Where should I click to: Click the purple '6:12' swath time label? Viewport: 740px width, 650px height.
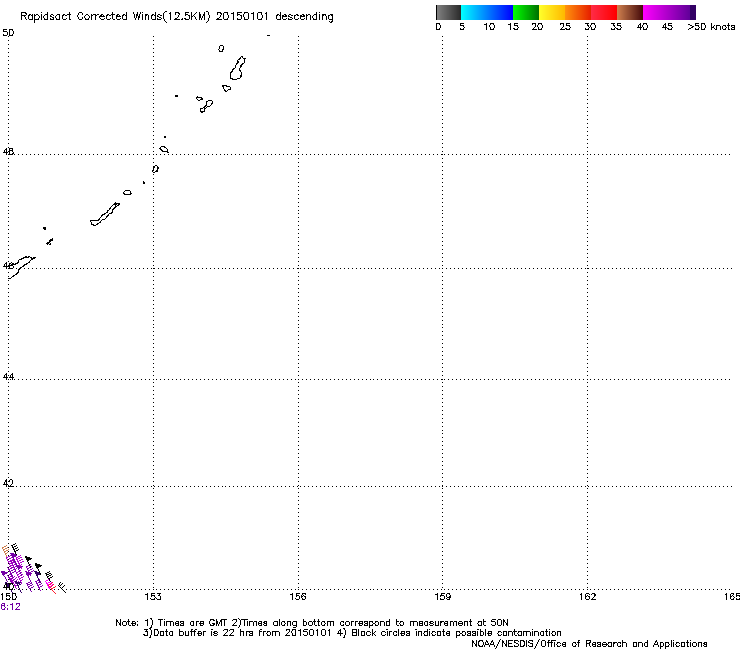click(x=10, y=607)
